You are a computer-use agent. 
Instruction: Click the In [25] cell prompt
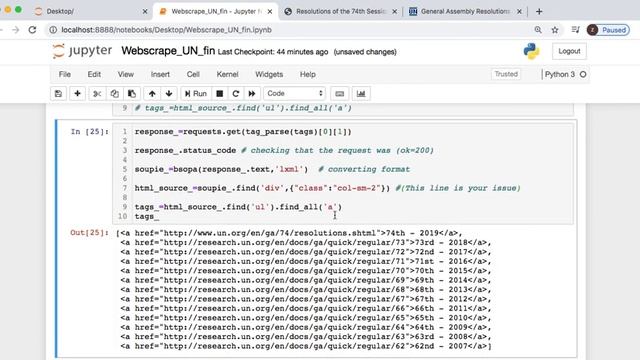[x=89, y=132]
